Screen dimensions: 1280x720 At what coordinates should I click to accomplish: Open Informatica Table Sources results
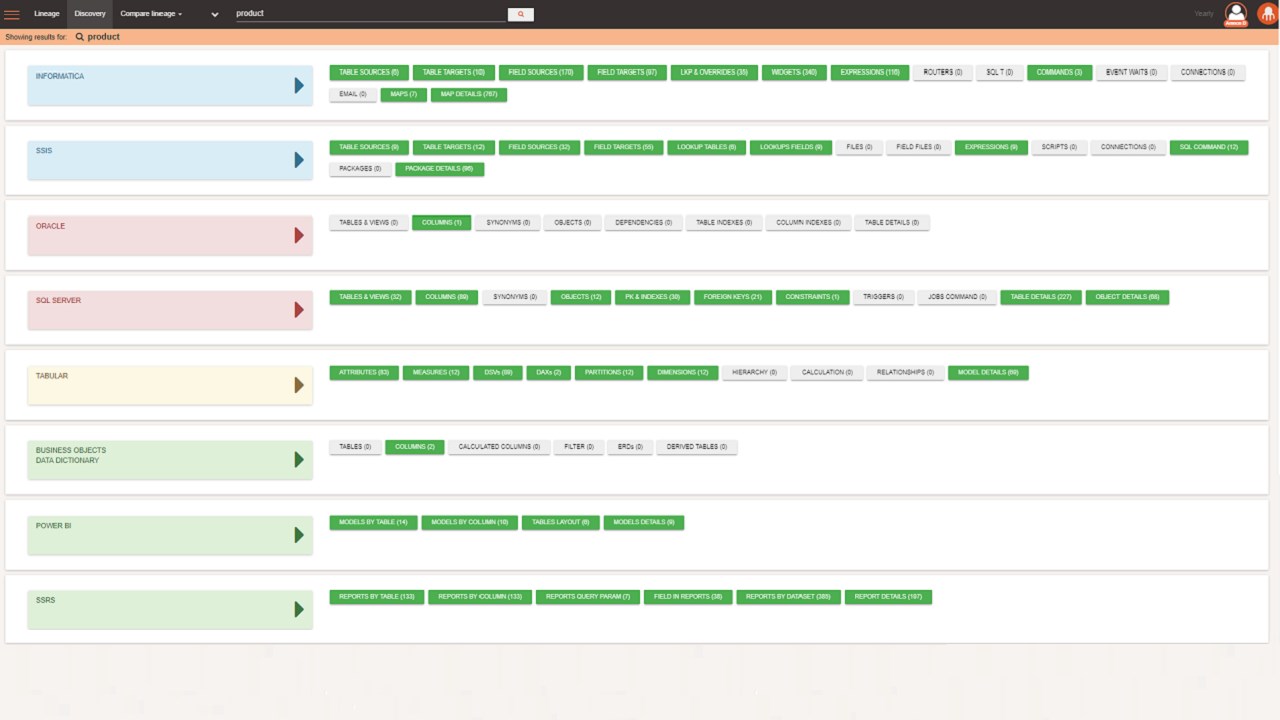tap(369, 73)
